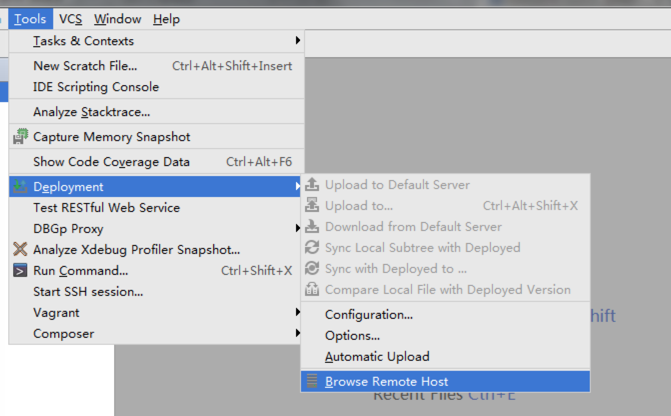Expand the Vagrant submenu arrow

297,313
